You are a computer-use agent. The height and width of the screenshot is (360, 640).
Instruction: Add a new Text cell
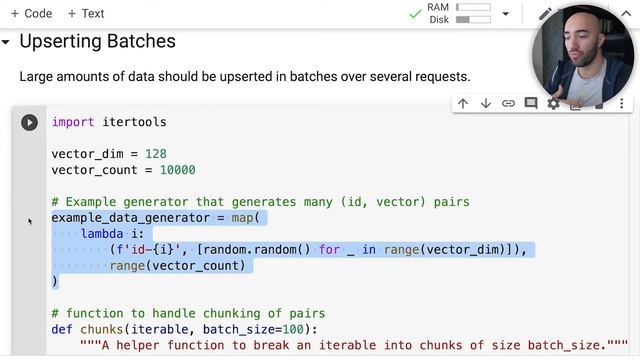pyautogui.click(x=86, y=13)
